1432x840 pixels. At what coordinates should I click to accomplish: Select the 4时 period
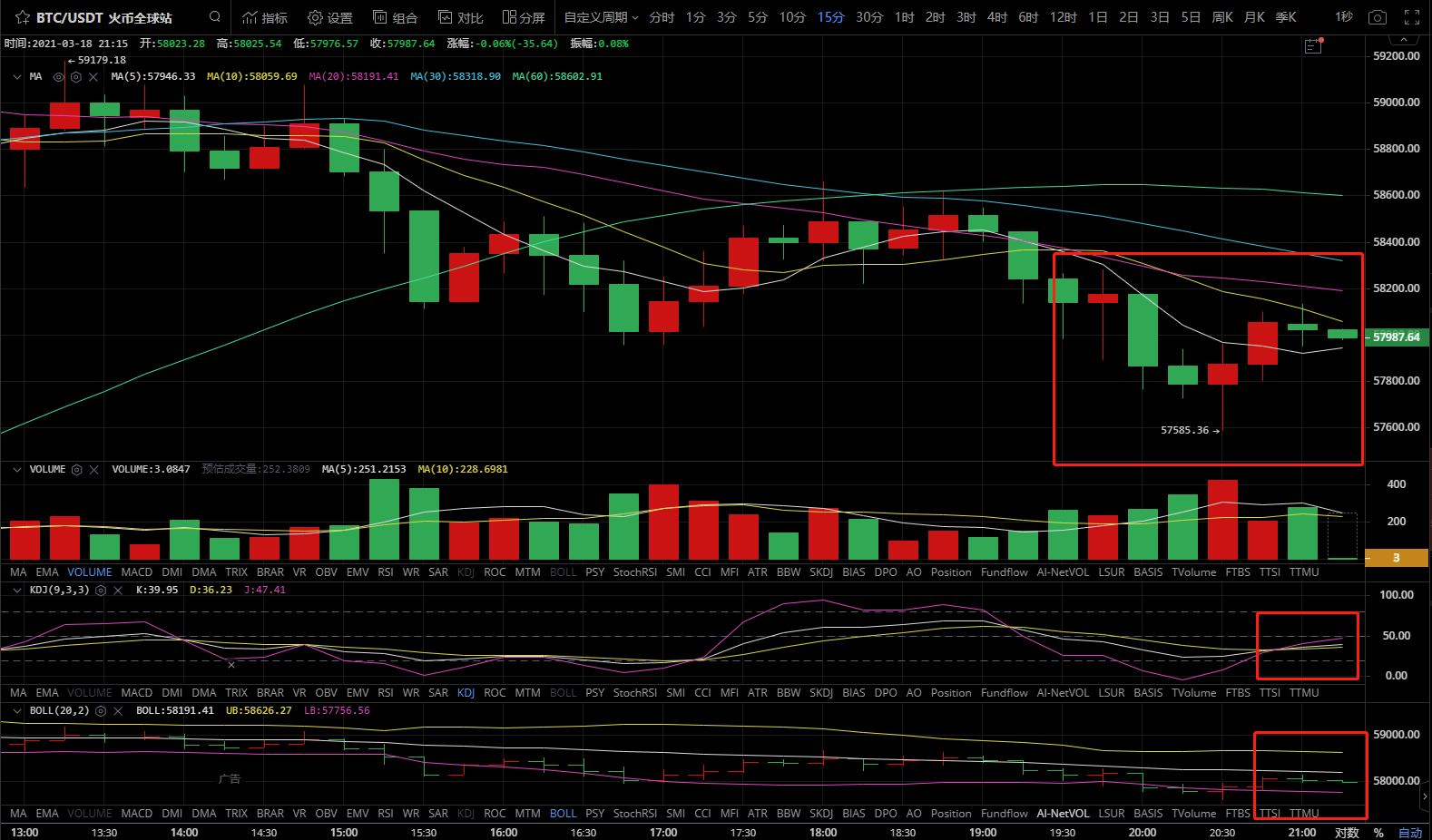(x=997, y=17)
